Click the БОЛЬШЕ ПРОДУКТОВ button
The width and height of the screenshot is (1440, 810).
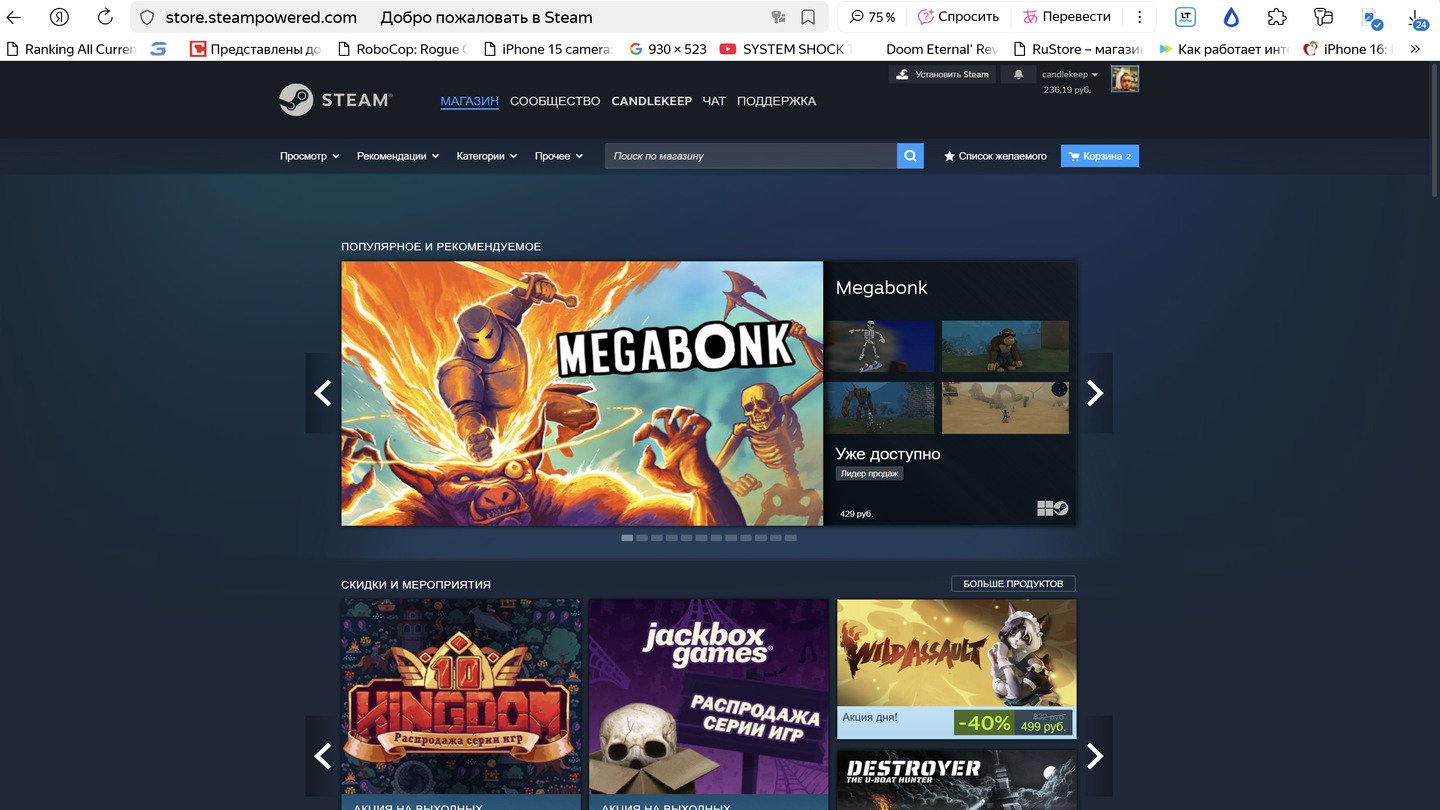(x=1013, y=583)
